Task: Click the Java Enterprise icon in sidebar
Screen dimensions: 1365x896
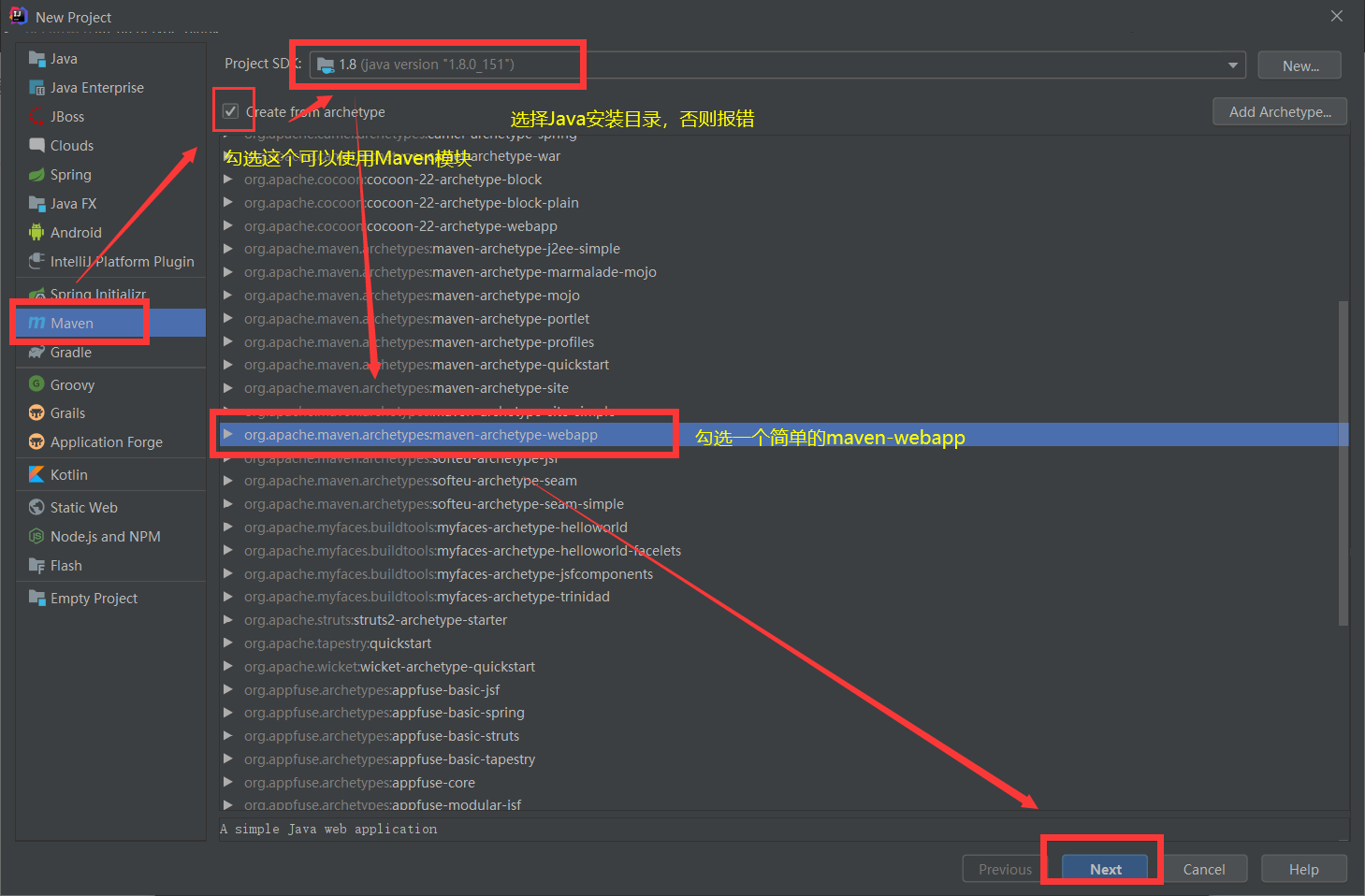Action: click(36, 88)
